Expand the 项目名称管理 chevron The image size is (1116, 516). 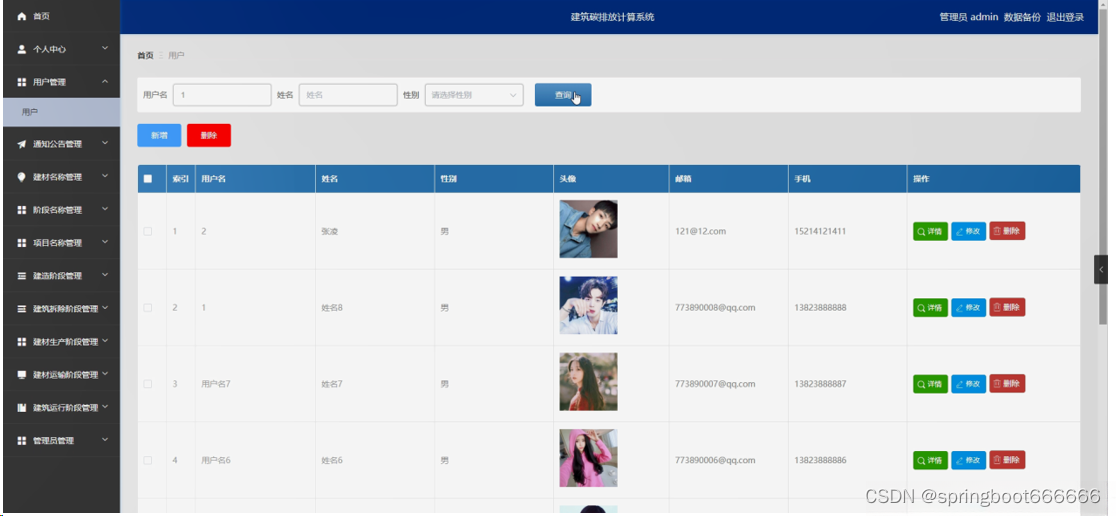pyautogui.click(x=105, y=242)
